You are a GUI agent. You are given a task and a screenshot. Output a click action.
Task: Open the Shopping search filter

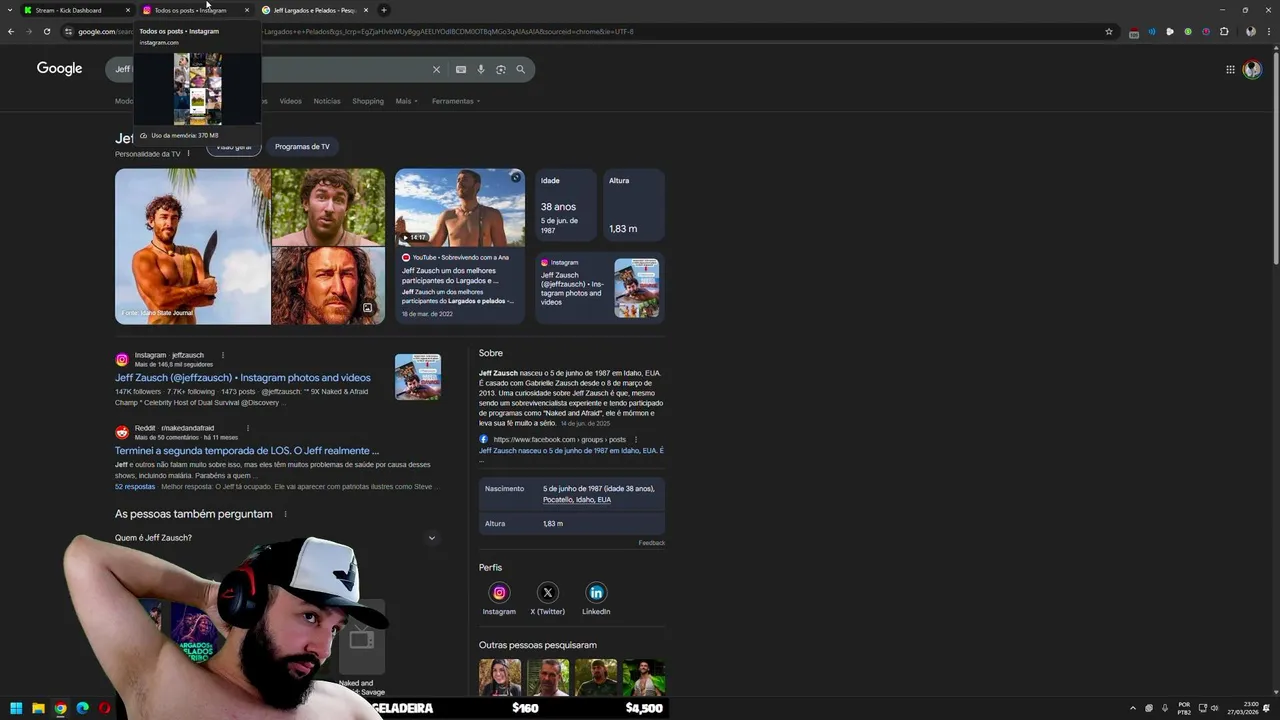pos(368,101)
